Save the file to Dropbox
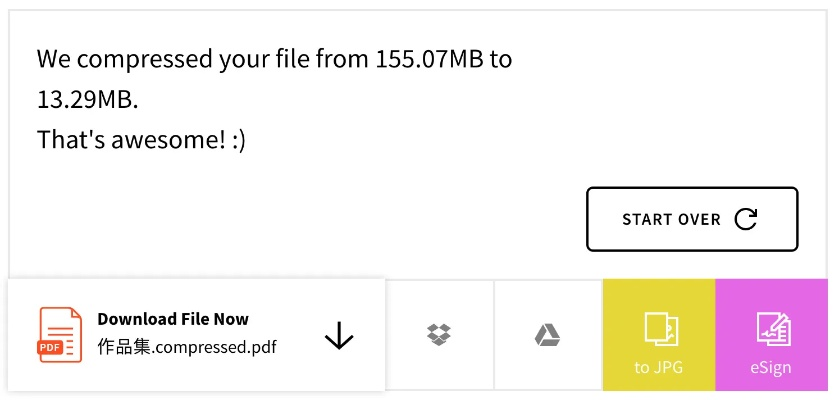Screen dimensions: 839x400 point(439,335)
